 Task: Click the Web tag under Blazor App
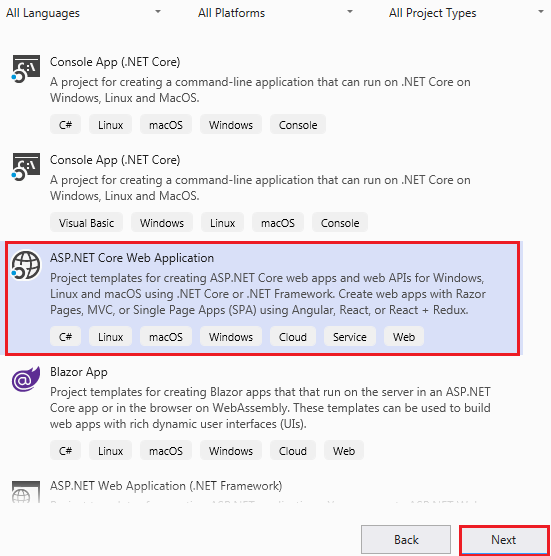[x=344, y=451]
